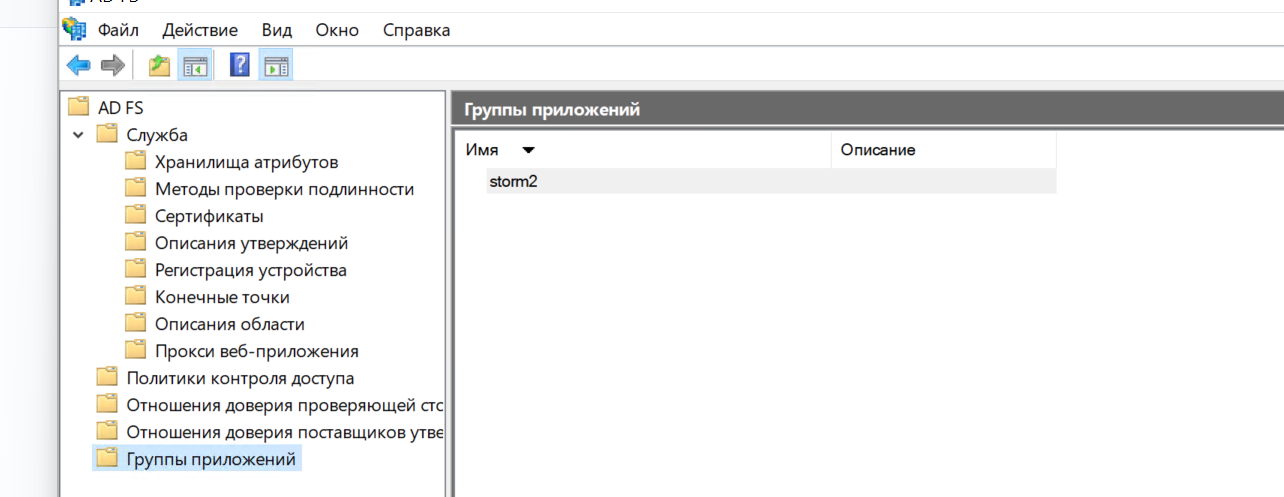The width and height of the screenshot is (1284, 497).
Task: Click the Back arrow toolbar icon
Action: click(x=78, y=66)
